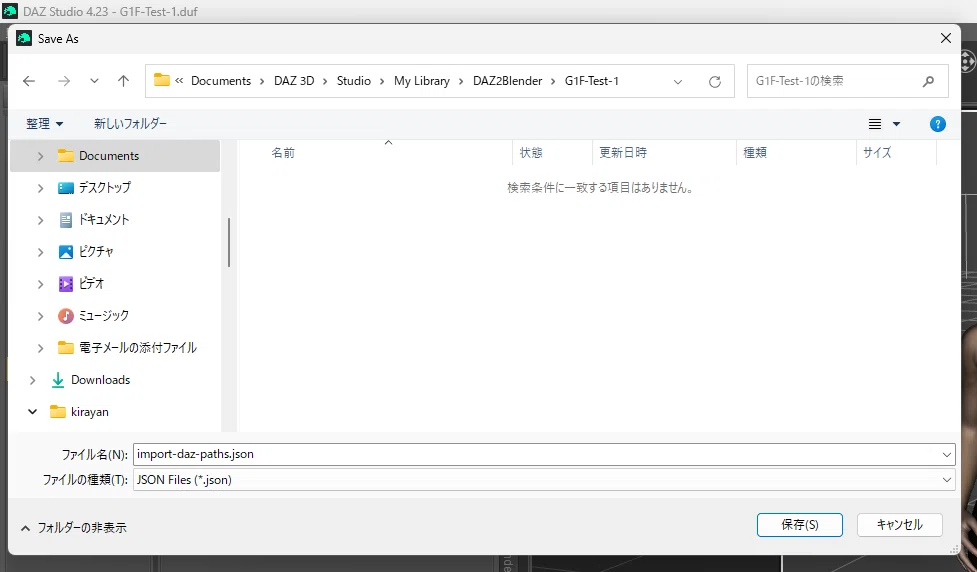Select ビデオ in the sidebar
Screen dimensions: 977x572
pos(91,284)
